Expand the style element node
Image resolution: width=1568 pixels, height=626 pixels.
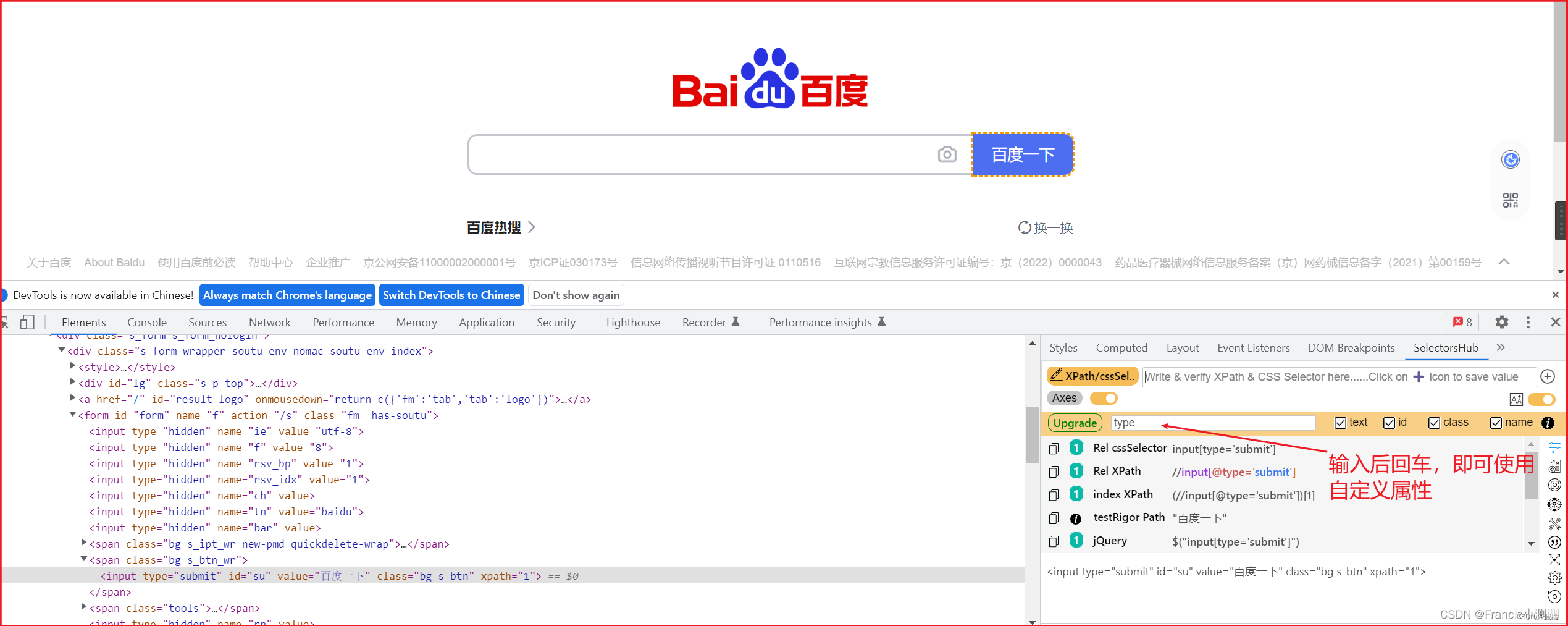point(73,366)
